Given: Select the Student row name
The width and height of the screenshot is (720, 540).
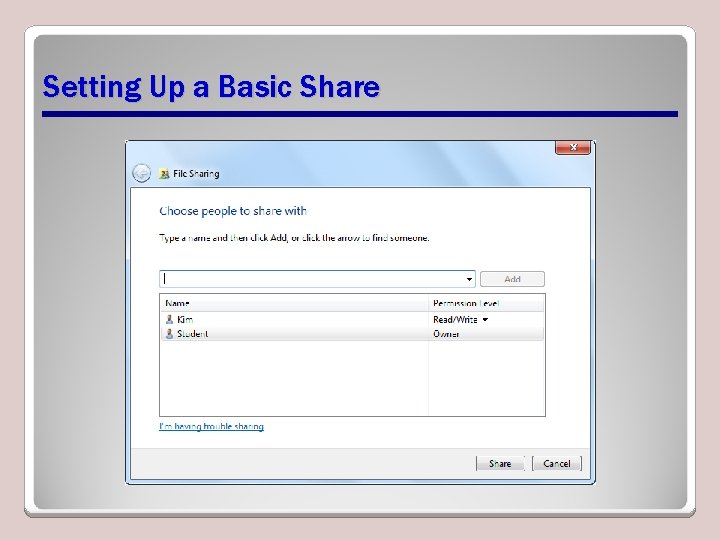Looking at the screenshot, I should 192,334.
